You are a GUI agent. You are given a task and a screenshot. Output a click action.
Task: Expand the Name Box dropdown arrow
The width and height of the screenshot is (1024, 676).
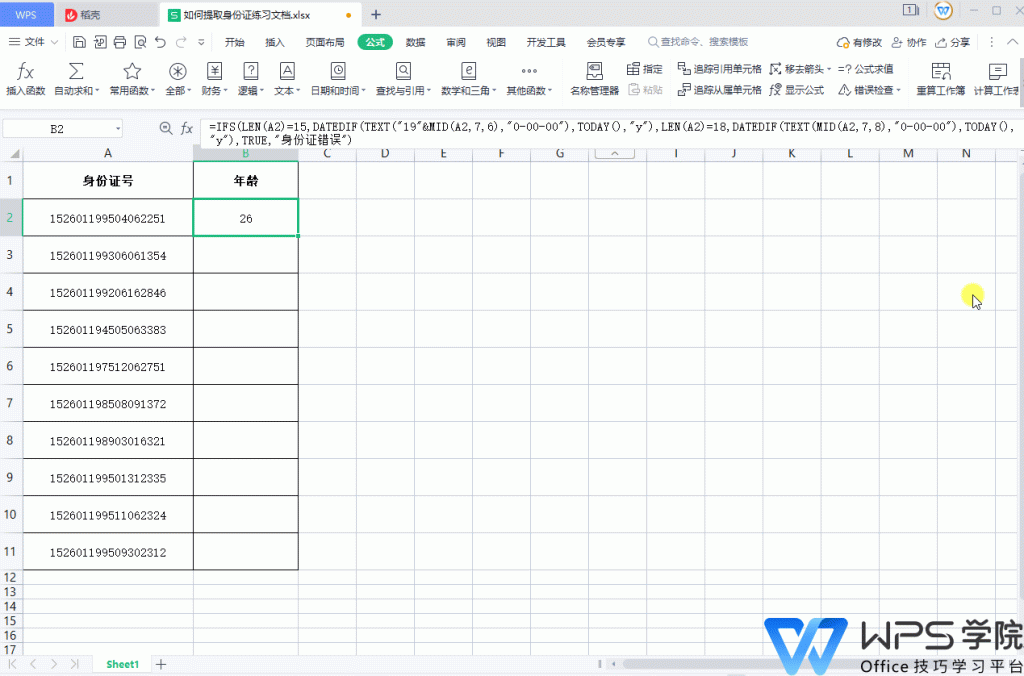coord(118,129)
